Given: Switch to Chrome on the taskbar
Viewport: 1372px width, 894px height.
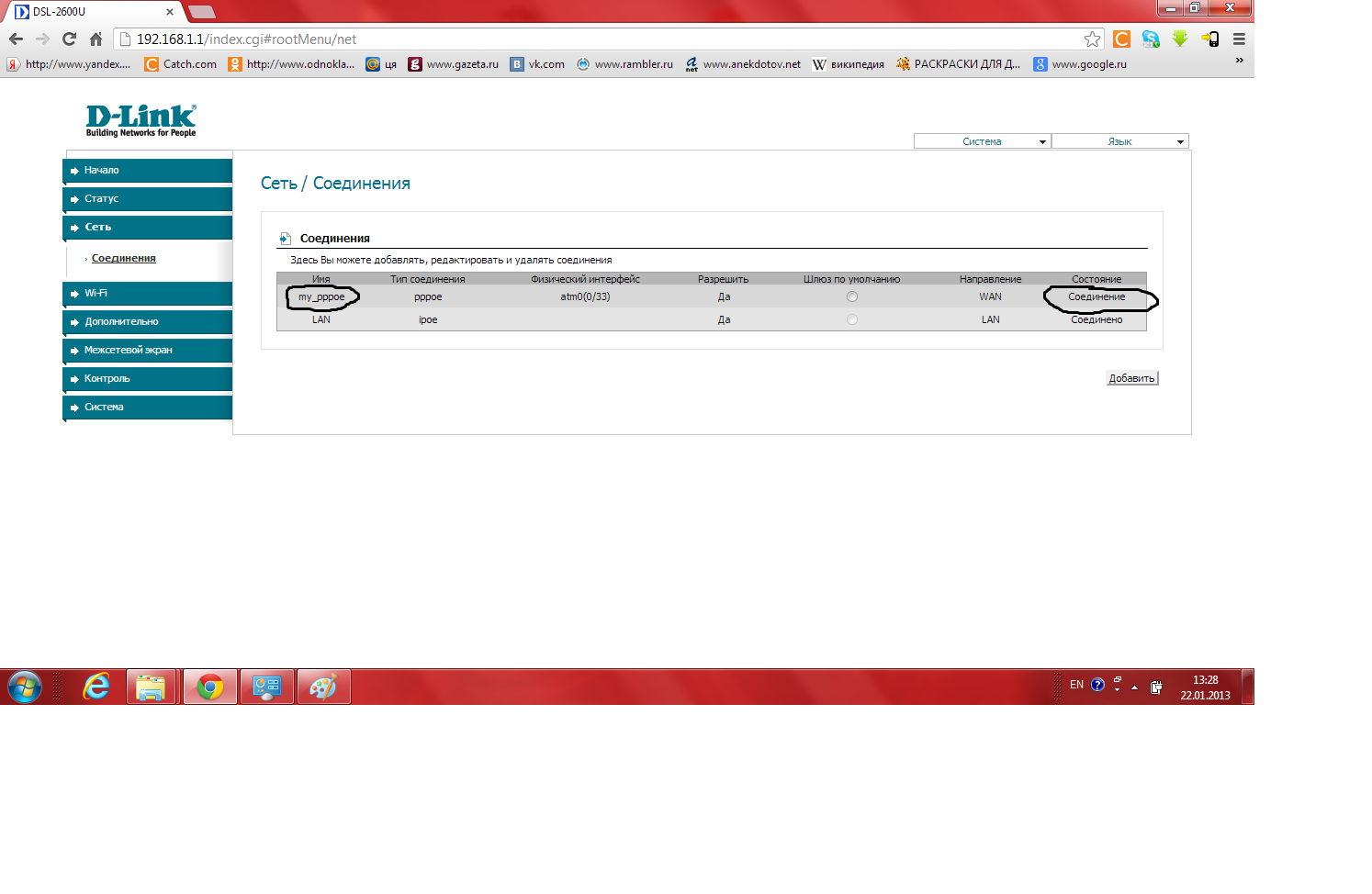Looking at the screenshot, I should (x=210, y=687).
